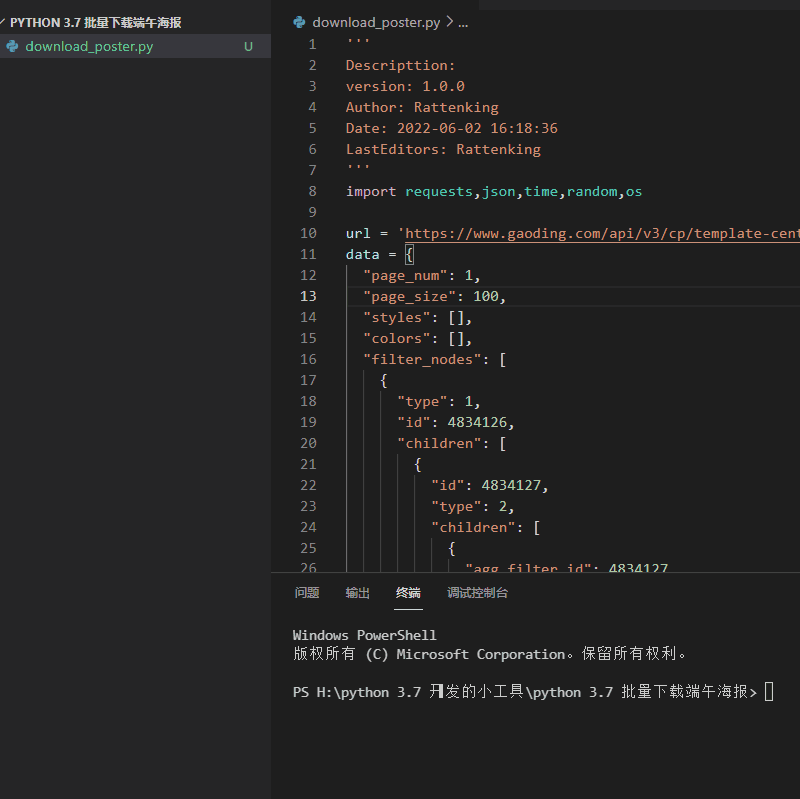Click the Python icon in the breadcrumb
This screenshot has height=799, width=800.
point(299,22)
